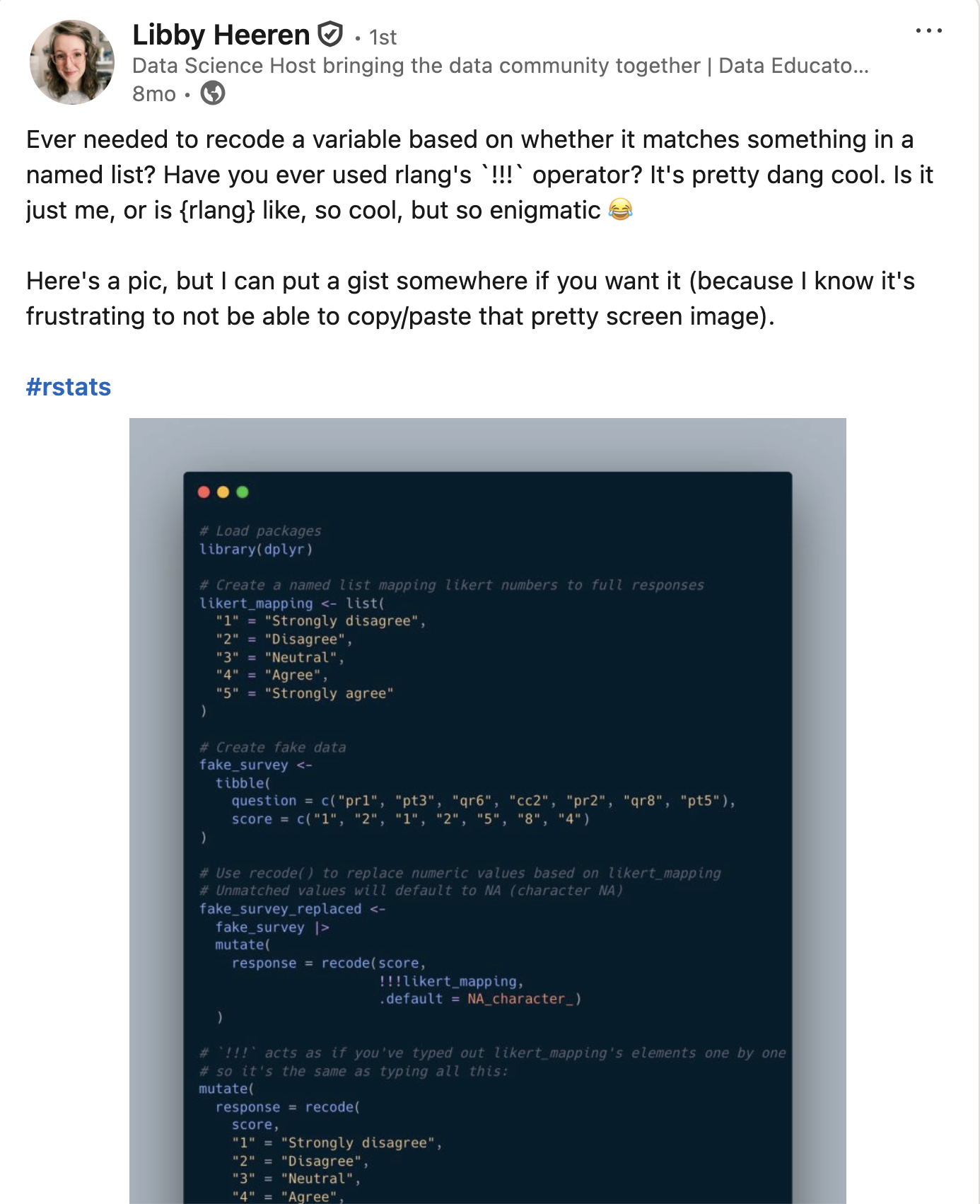Click the red dot in code window
This screenshot has width=980, height=1204.
coord(204,492)
